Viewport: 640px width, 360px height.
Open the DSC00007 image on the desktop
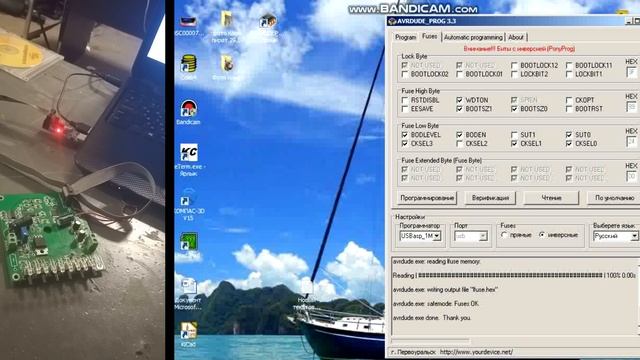(x=188, y=24)
